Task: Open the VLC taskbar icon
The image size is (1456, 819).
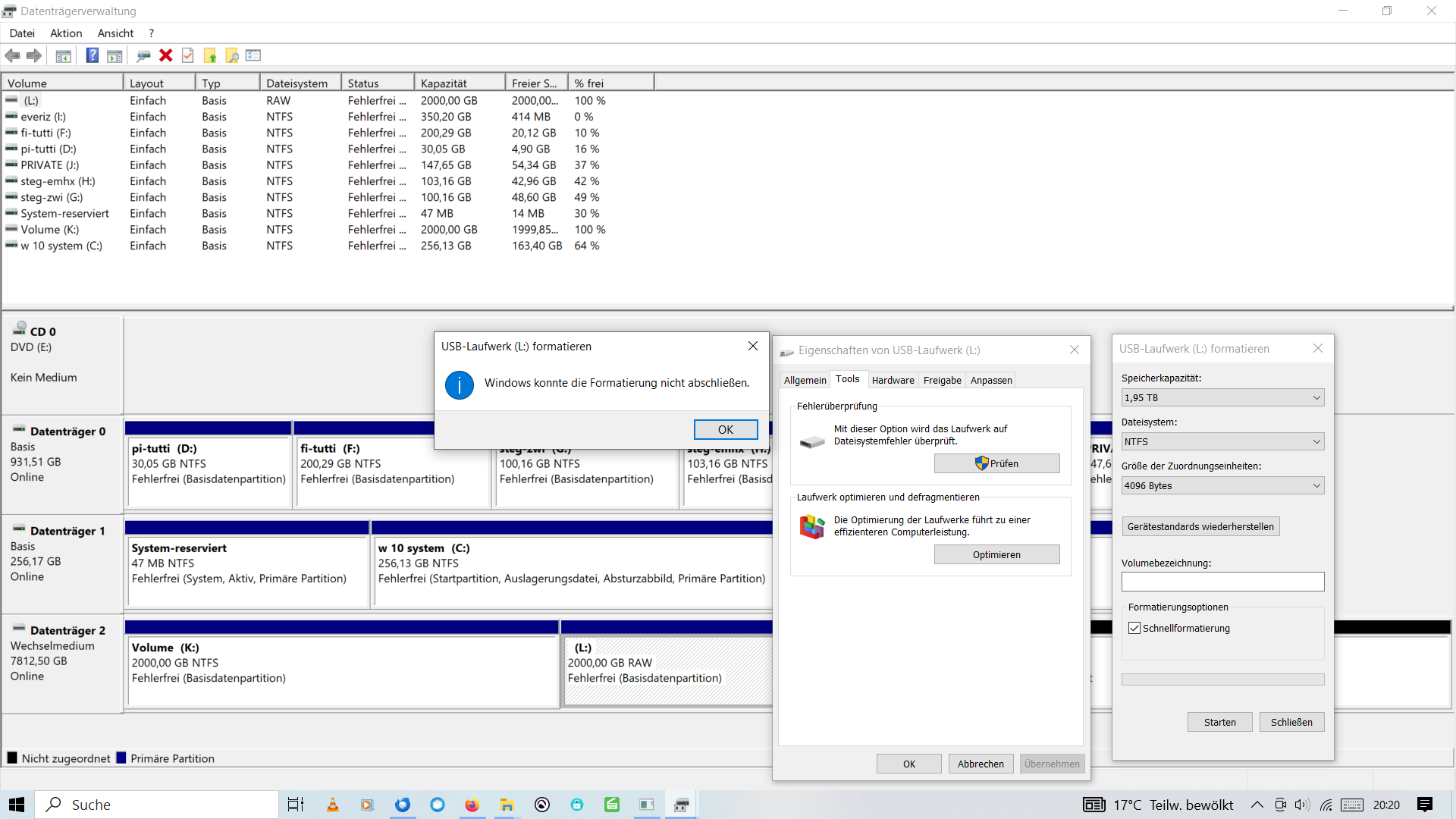Action: click(332, 805)
